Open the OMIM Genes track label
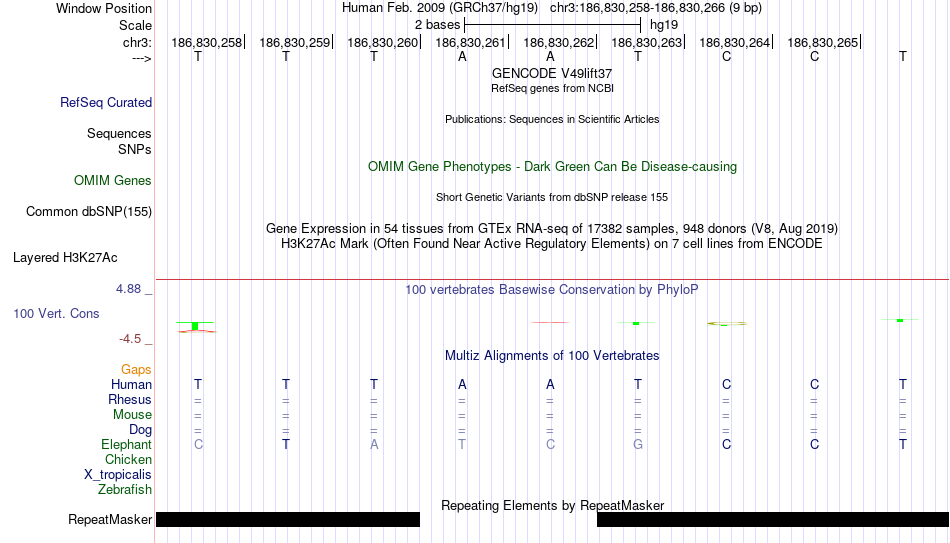 [112, 181]
